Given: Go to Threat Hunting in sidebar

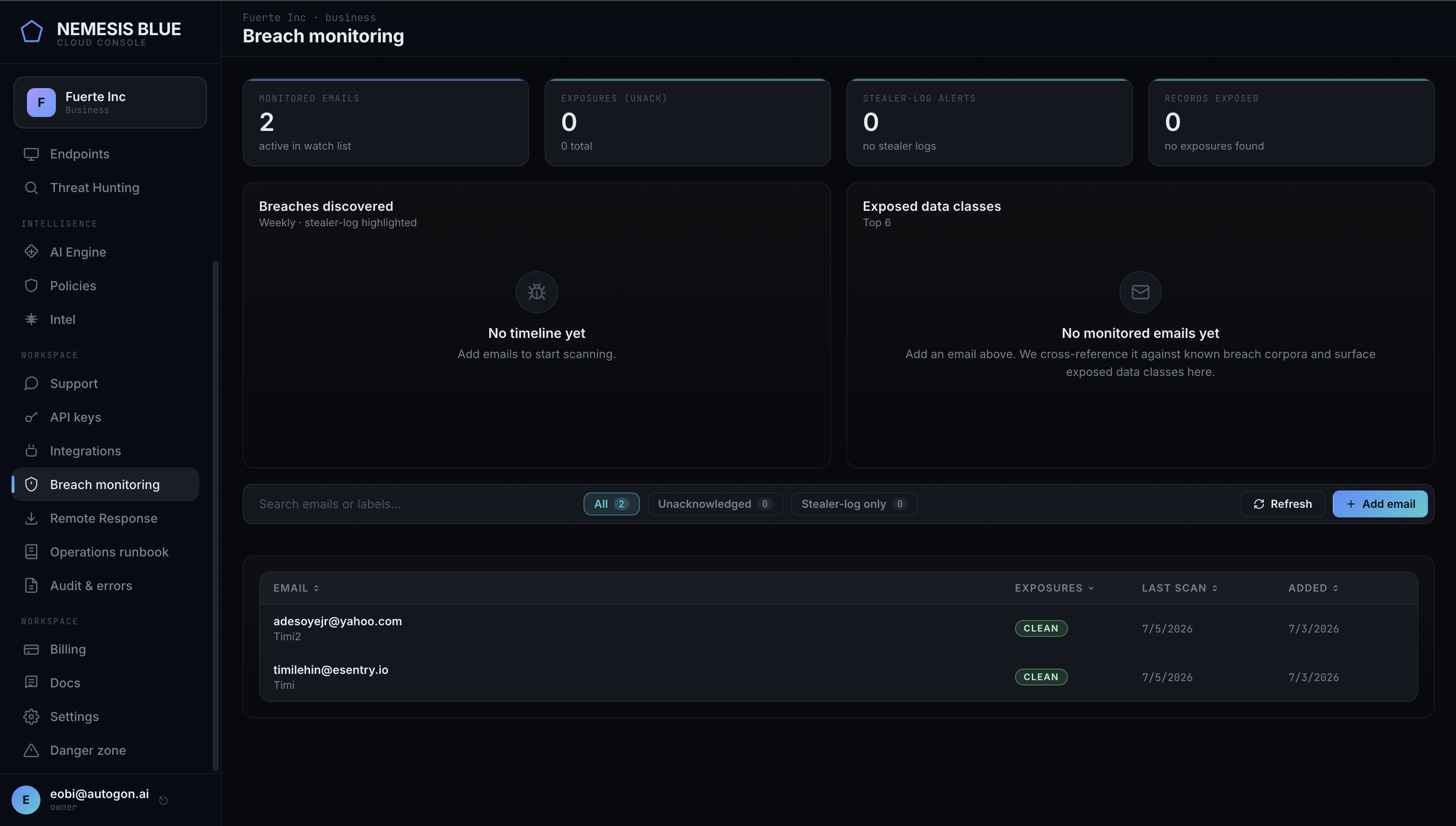Looking at the screenshot, I should (x=105, y=188).
